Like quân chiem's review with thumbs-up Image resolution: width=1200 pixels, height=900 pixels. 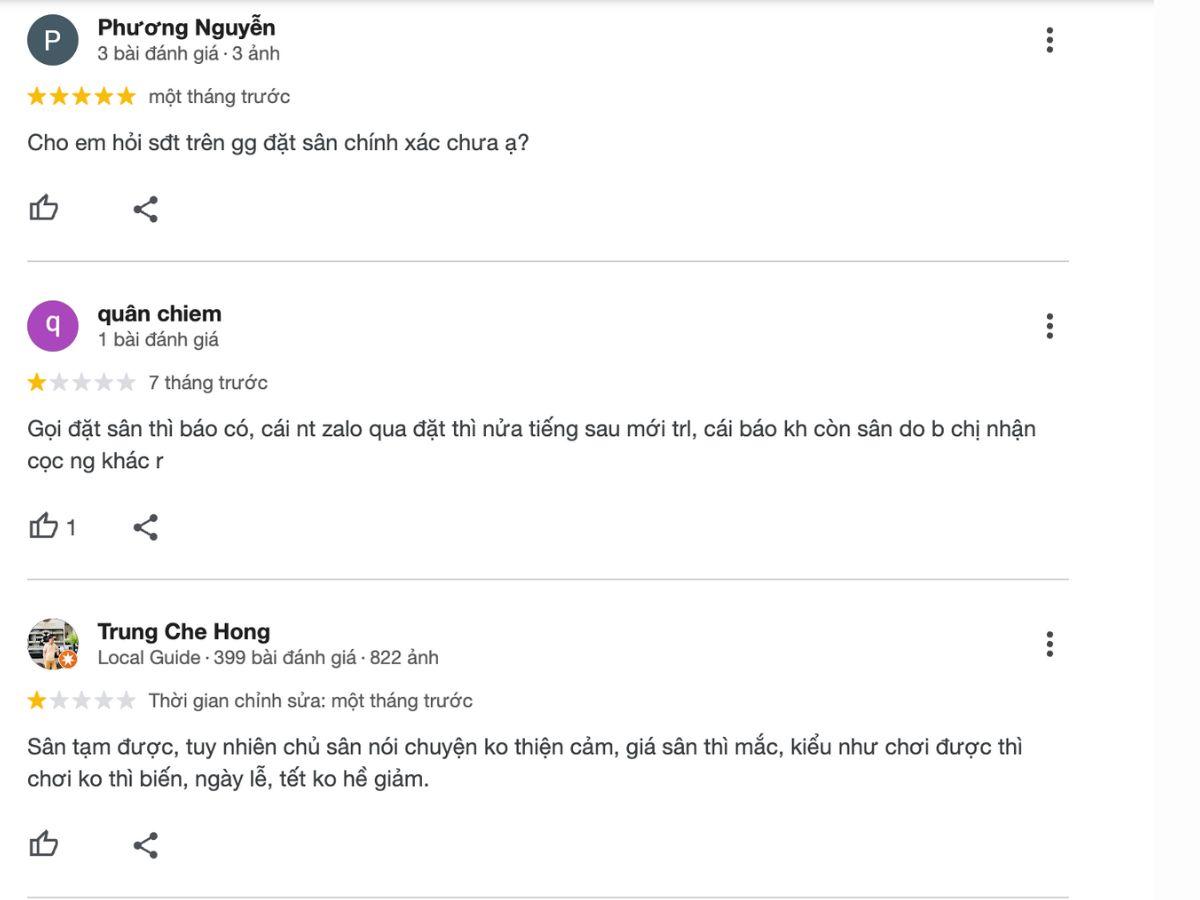(x=44, y=526)
